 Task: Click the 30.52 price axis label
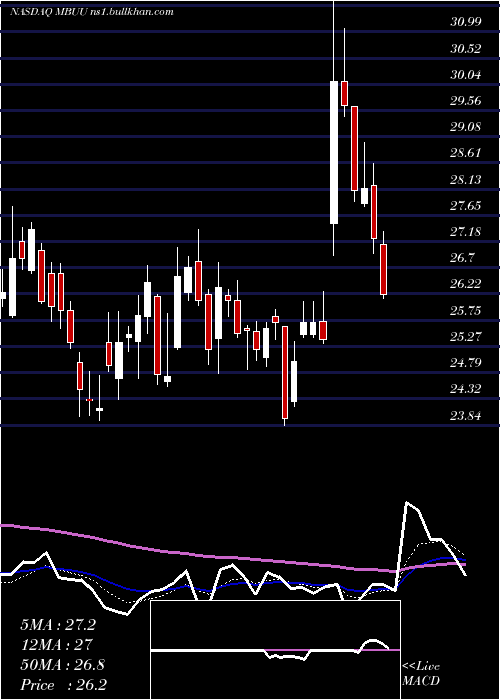coord(466,48)
